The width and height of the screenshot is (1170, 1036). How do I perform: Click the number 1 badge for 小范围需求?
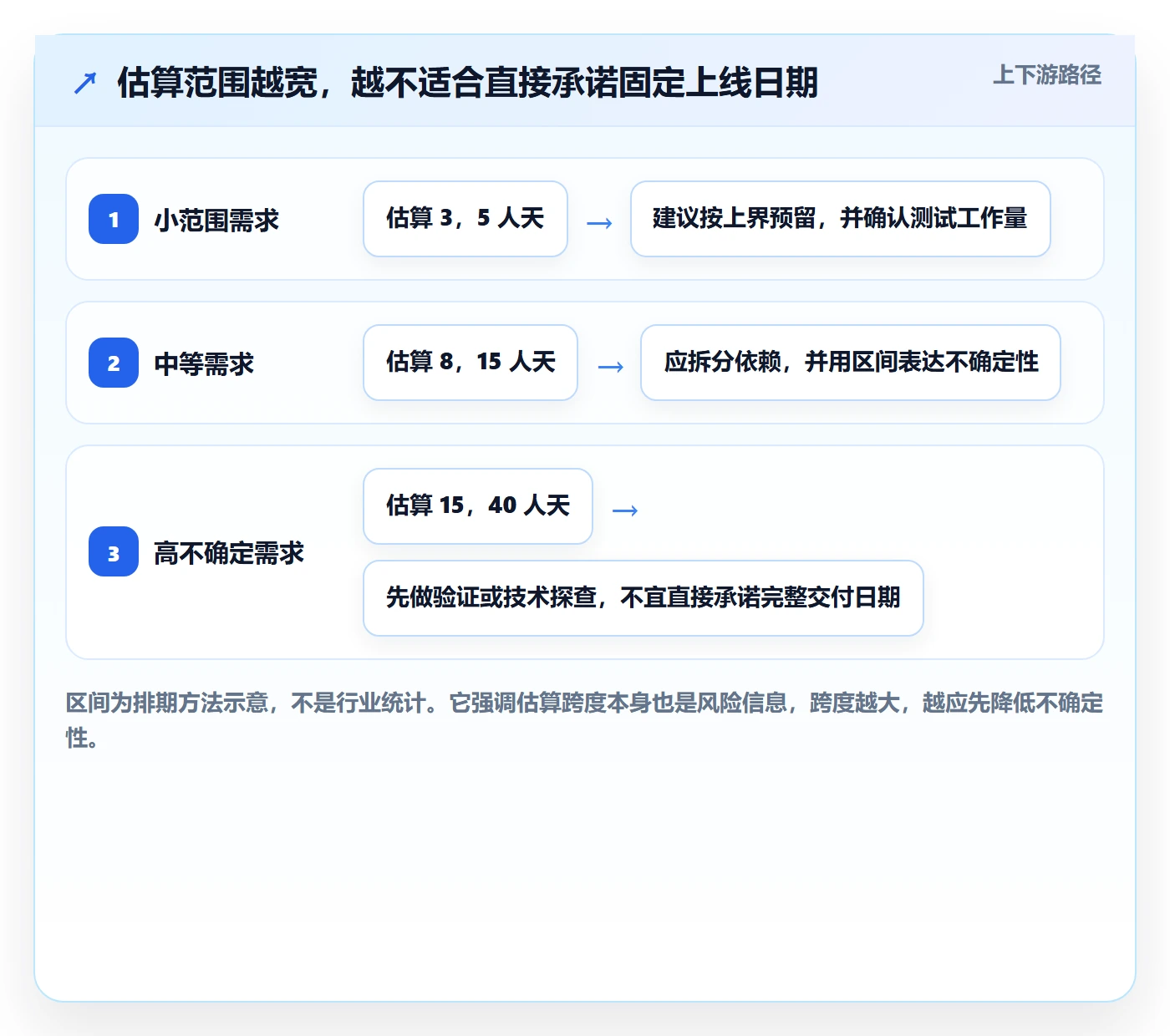pos(114,219)
